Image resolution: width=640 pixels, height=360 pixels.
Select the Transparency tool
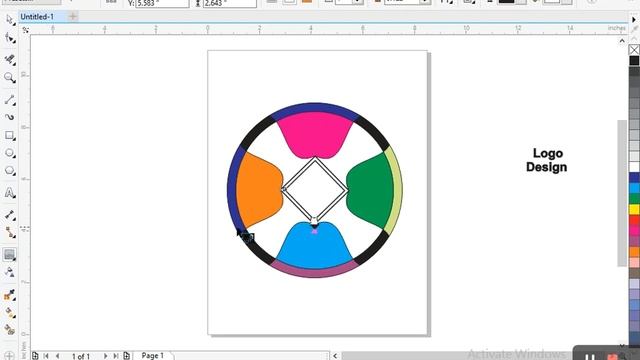pos(9,272)
